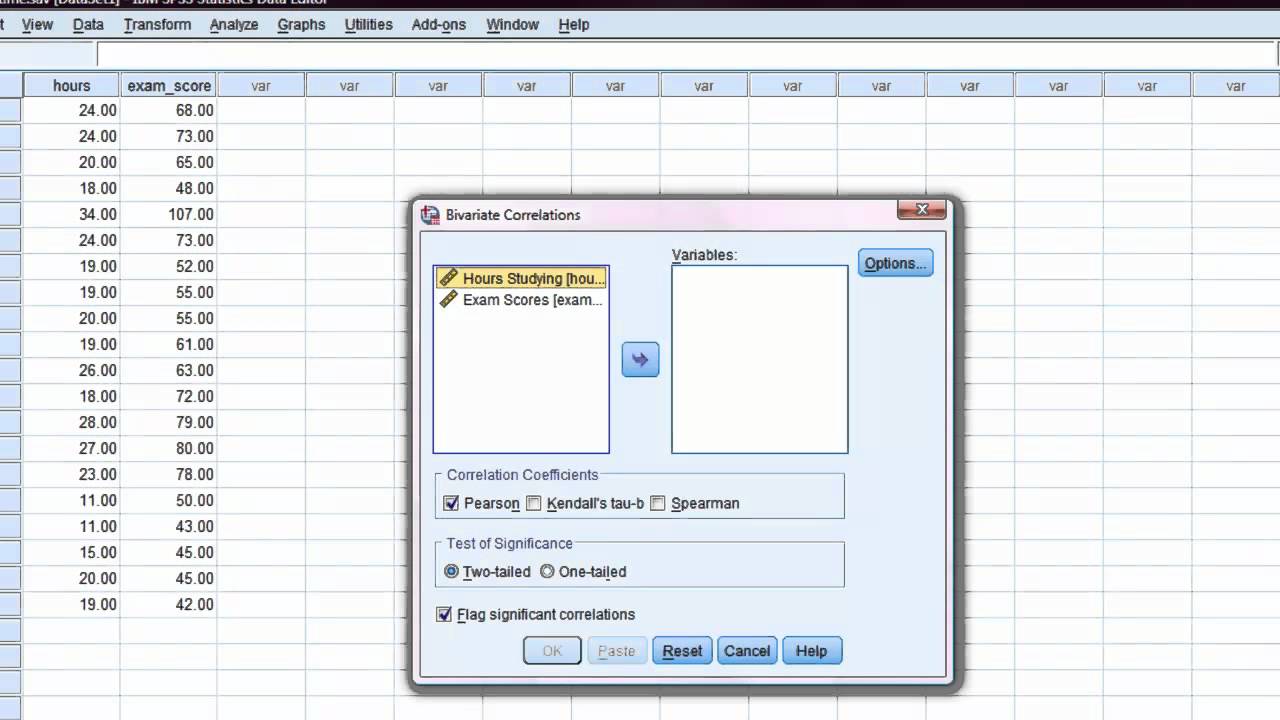The width and height of the screenshot is (1280, 720).
Task: Open the Data menu
Action: [x=88, y=24]
